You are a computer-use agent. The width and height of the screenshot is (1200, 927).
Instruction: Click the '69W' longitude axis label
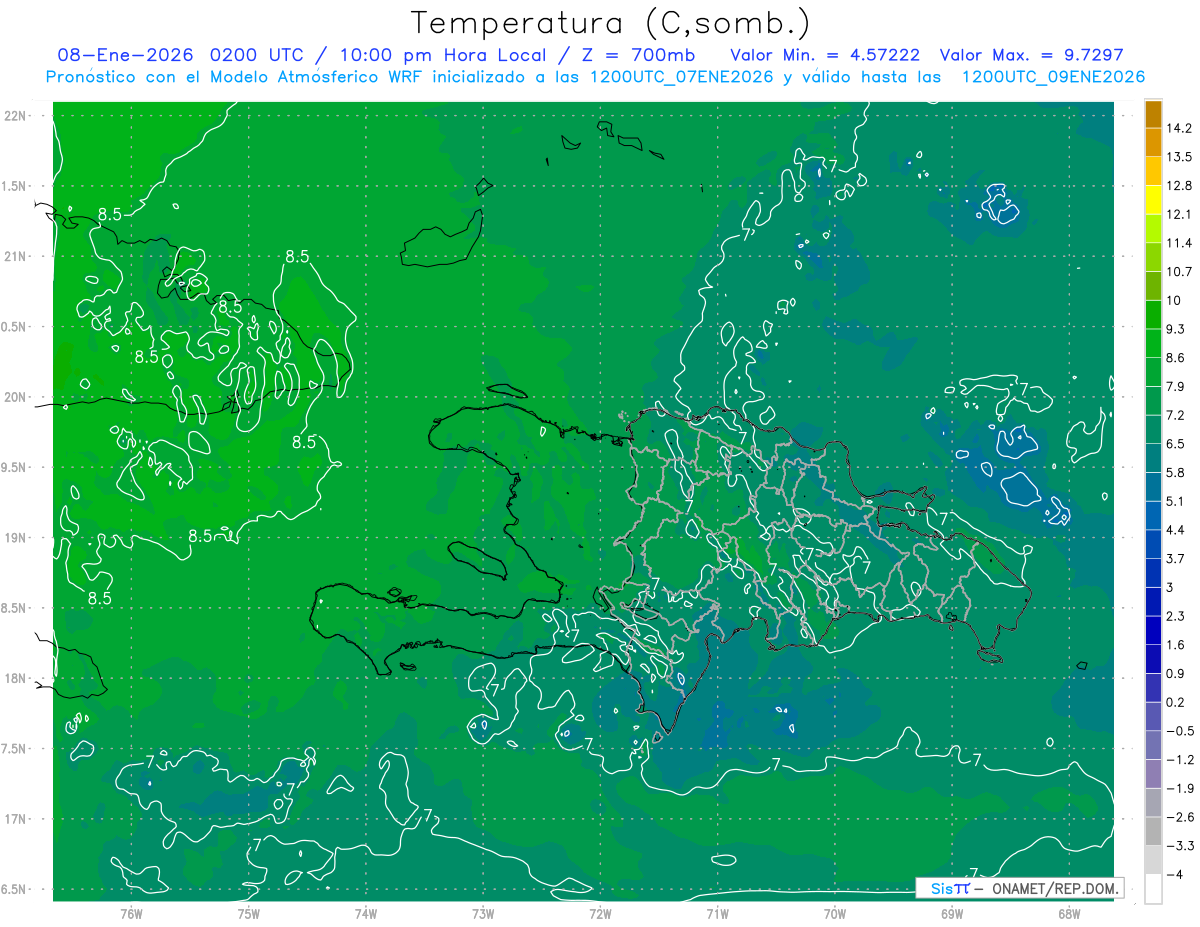pyautogui.click(x=952, y=914)
